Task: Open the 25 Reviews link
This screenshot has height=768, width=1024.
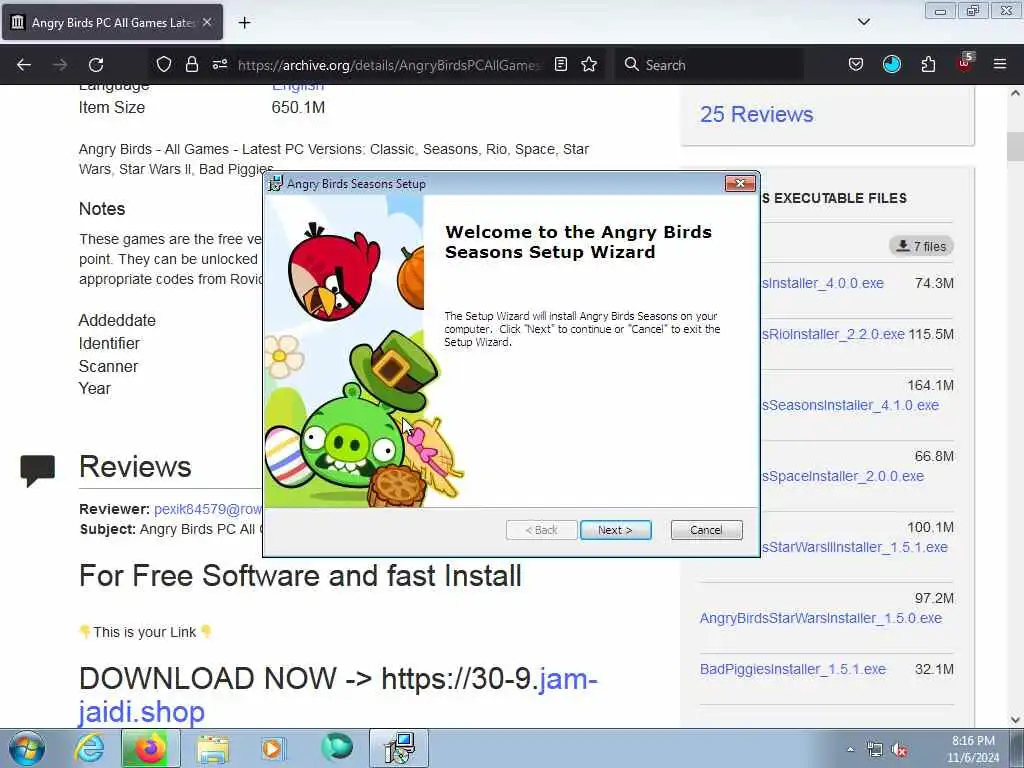Action: coord(756,114)
